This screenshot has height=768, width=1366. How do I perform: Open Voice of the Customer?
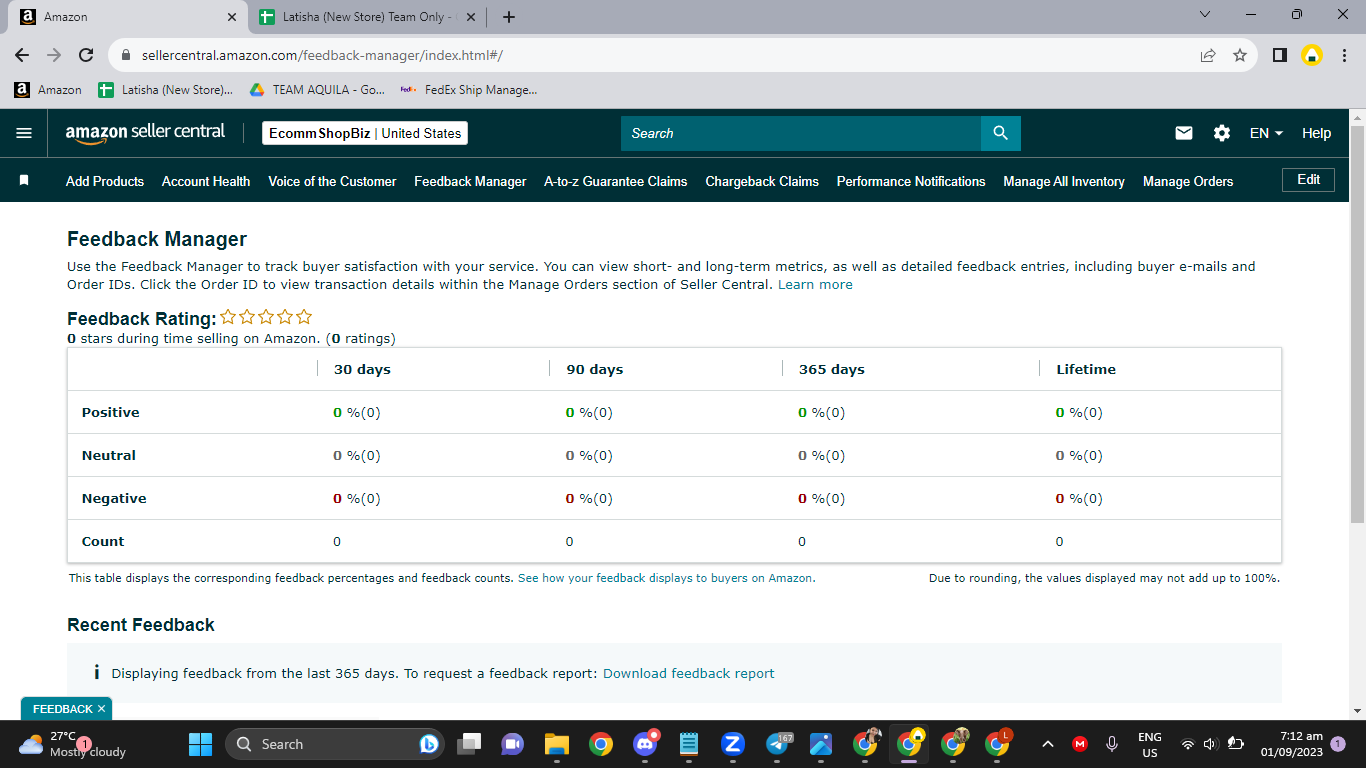(332, 181)
